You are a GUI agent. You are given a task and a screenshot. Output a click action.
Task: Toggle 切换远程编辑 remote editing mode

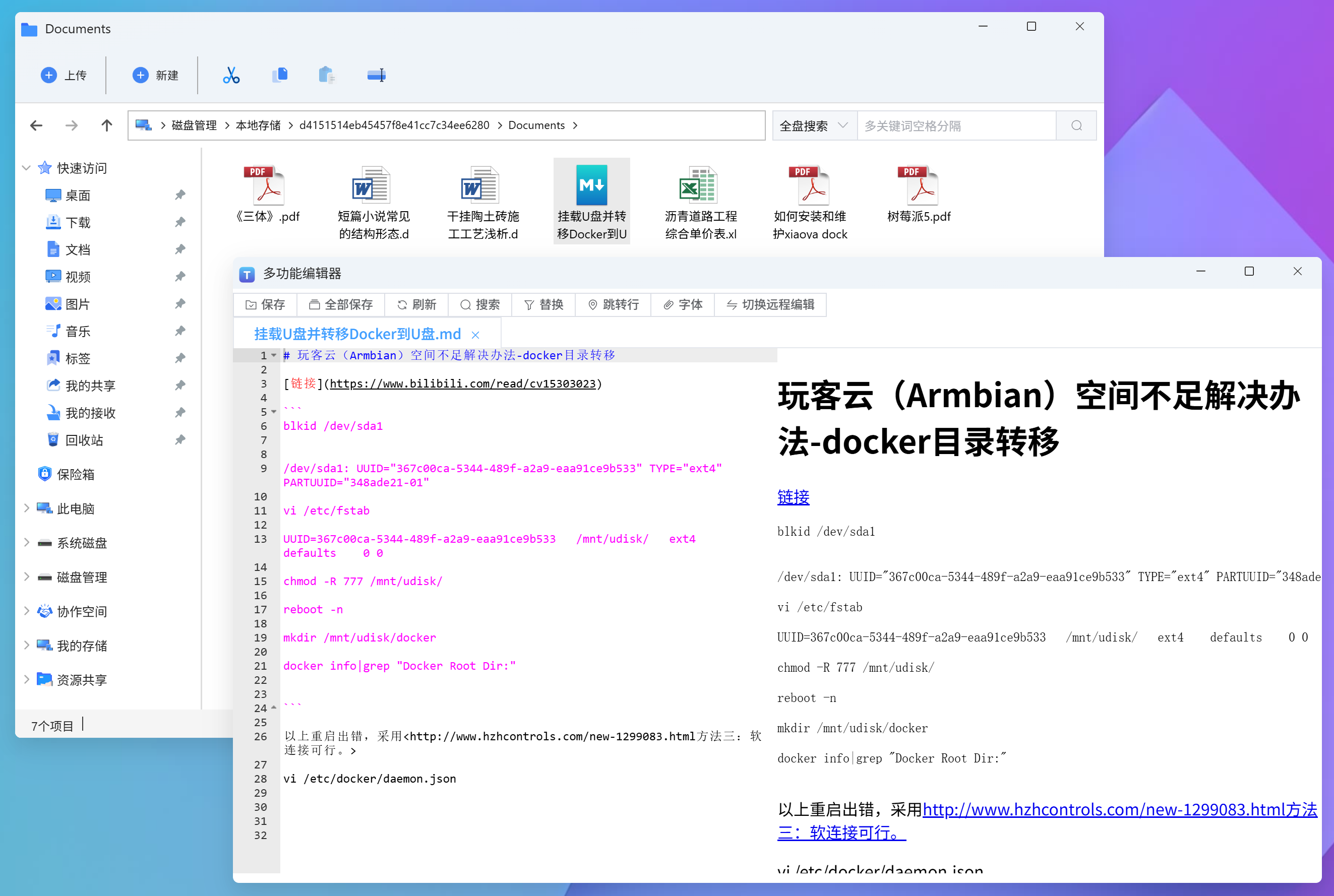point(770,304)
